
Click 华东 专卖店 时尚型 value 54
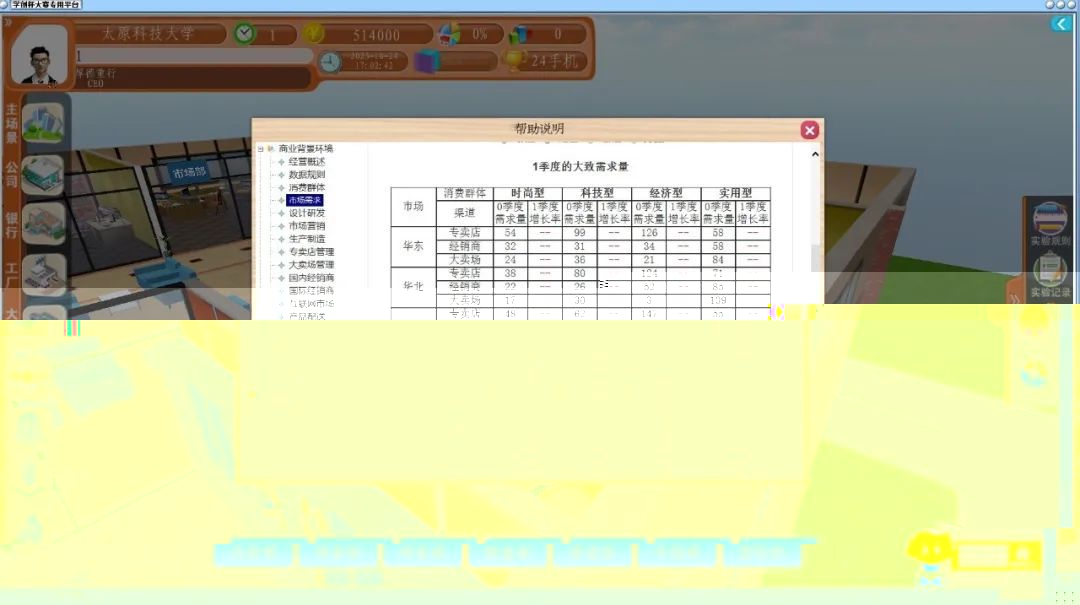[x=510, y=233]
